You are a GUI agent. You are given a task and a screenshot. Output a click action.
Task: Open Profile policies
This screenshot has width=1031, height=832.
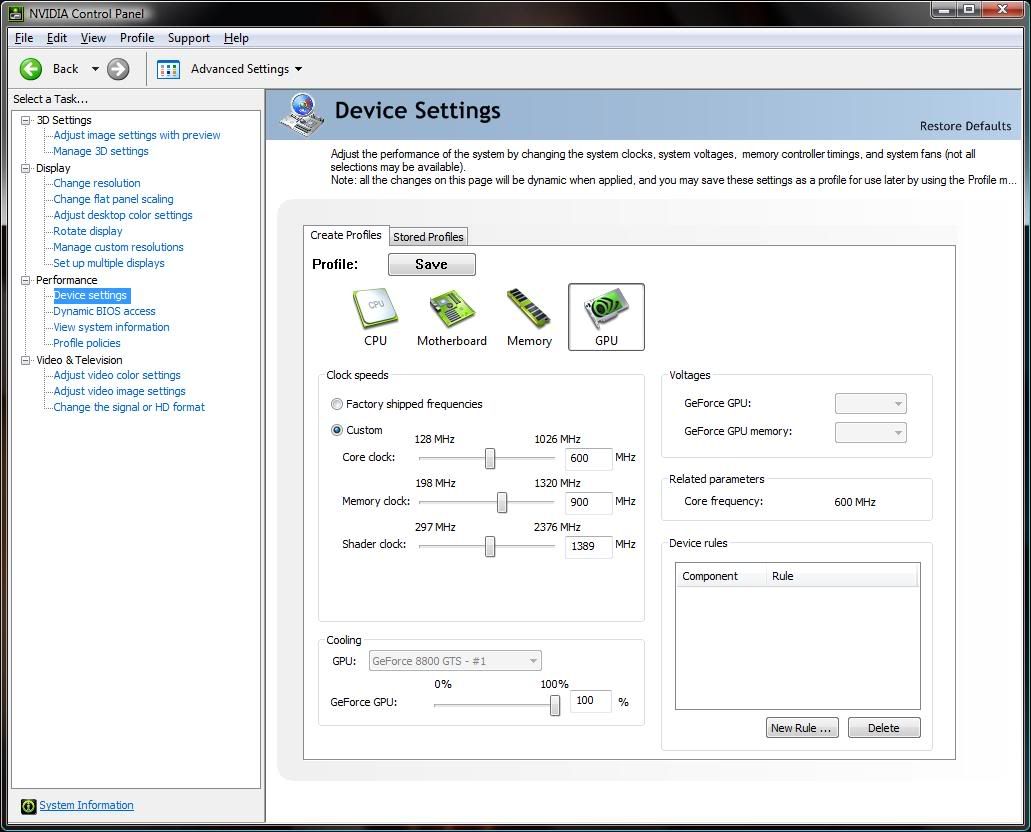87,343
